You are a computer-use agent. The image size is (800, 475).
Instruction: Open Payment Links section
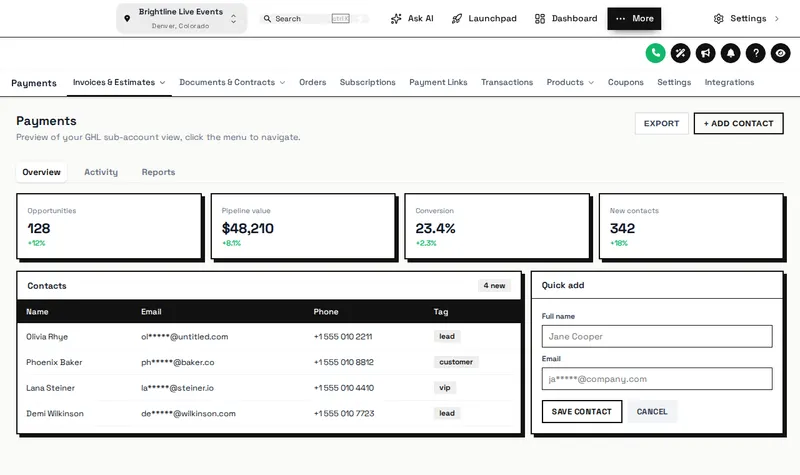(438, 82)
